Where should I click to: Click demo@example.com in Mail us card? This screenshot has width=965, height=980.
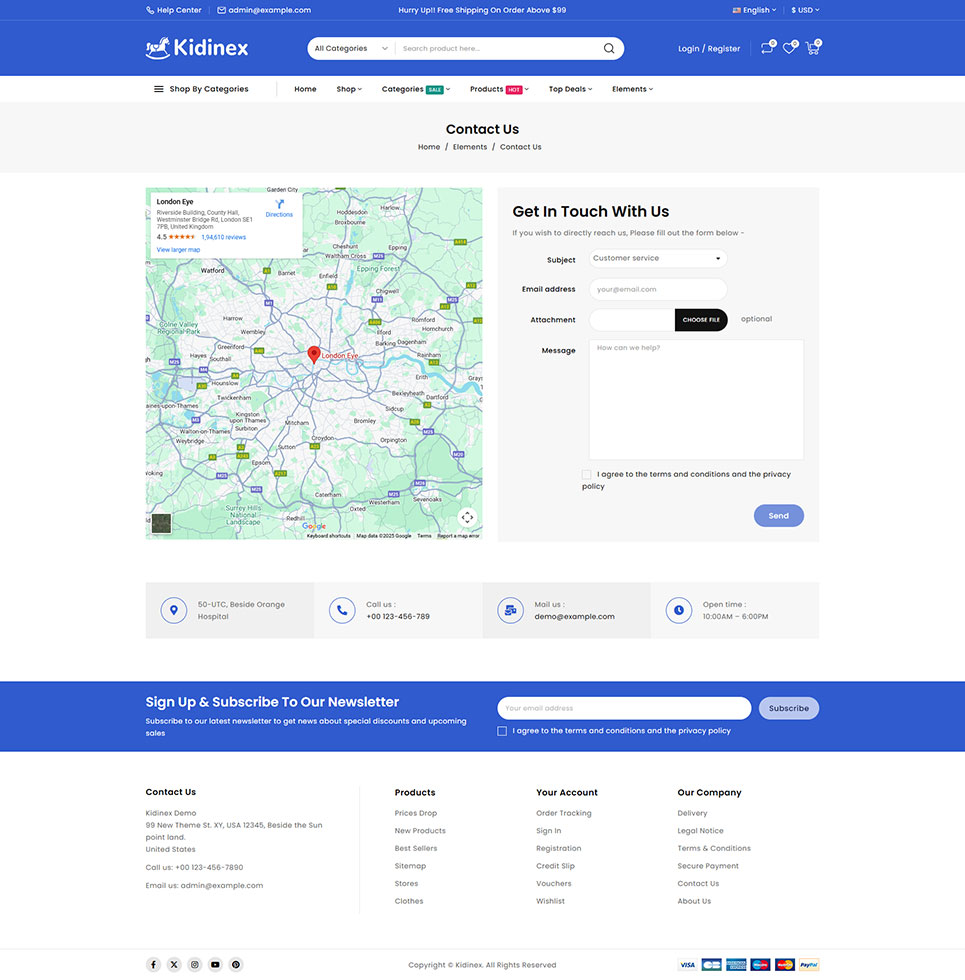click(x=574, y=616)
